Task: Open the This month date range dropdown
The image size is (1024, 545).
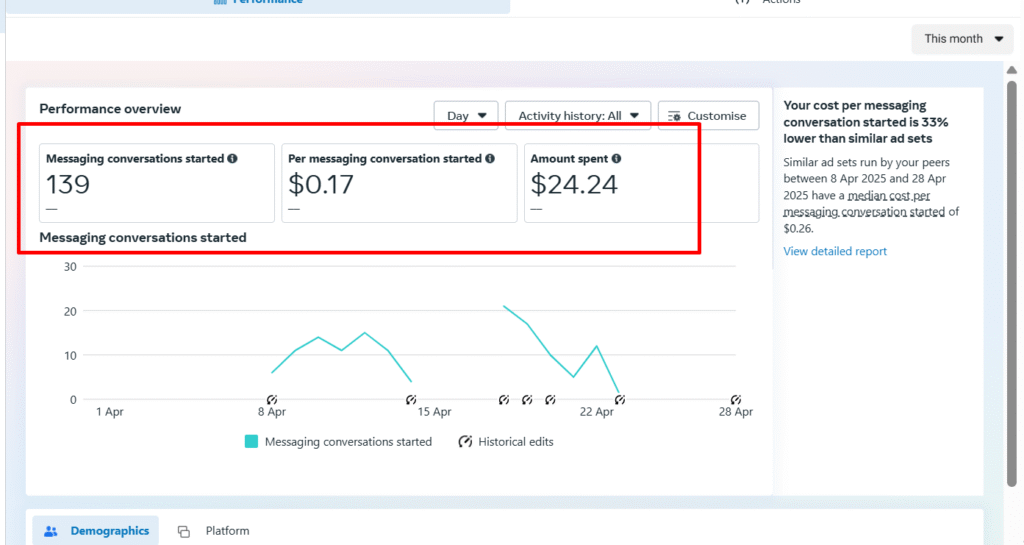Action: click(x=961, y=39)
